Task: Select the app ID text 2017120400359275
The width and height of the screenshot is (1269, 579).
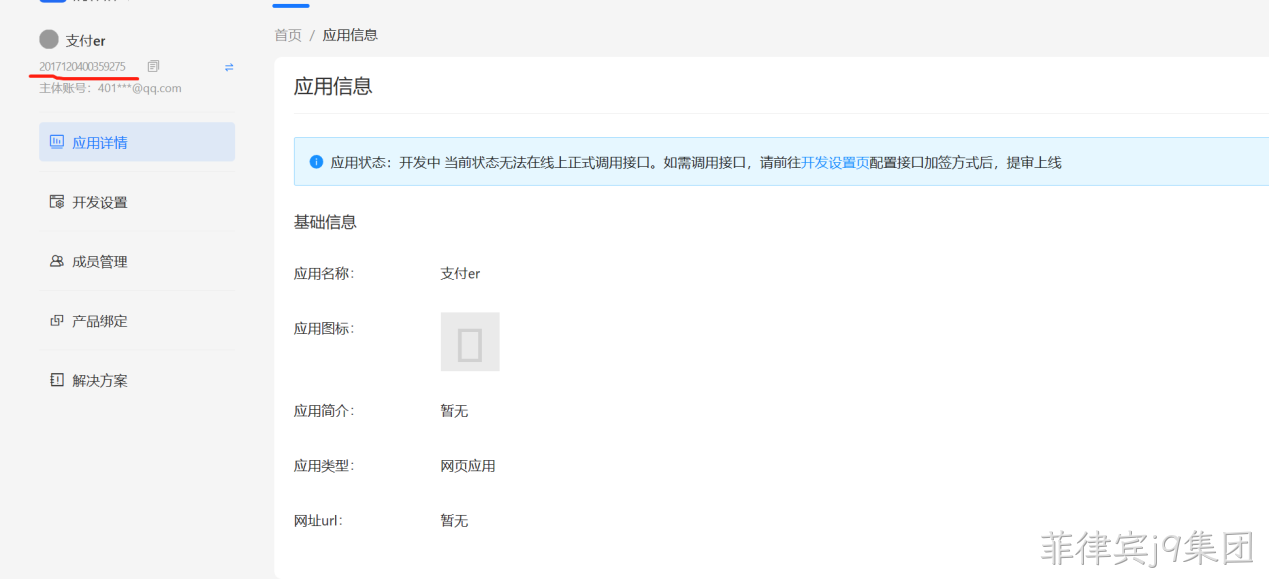Action: pyautogui.click(x=82, y=67)
